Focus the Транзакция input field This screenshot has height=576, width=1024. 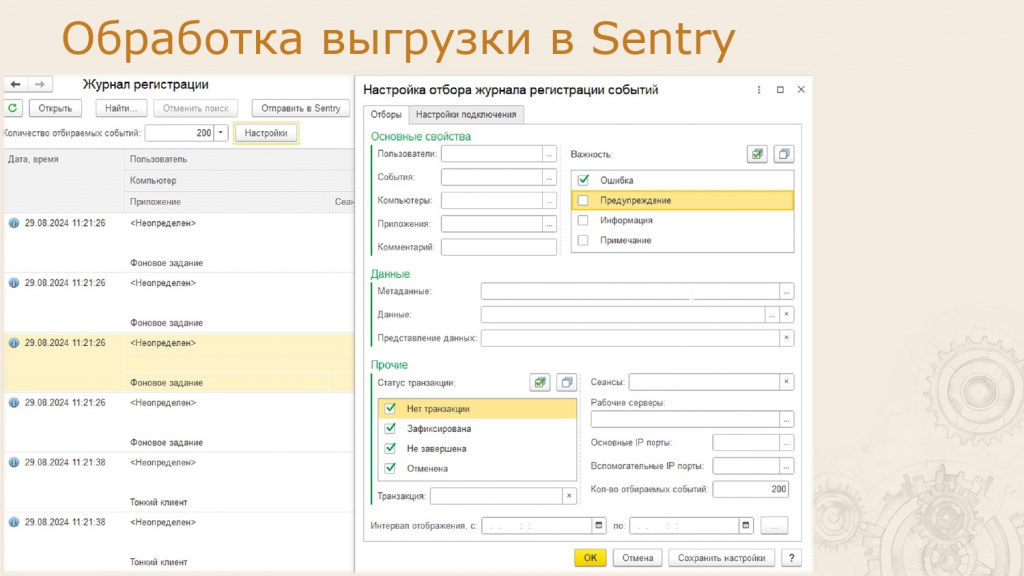coord(496,496)
